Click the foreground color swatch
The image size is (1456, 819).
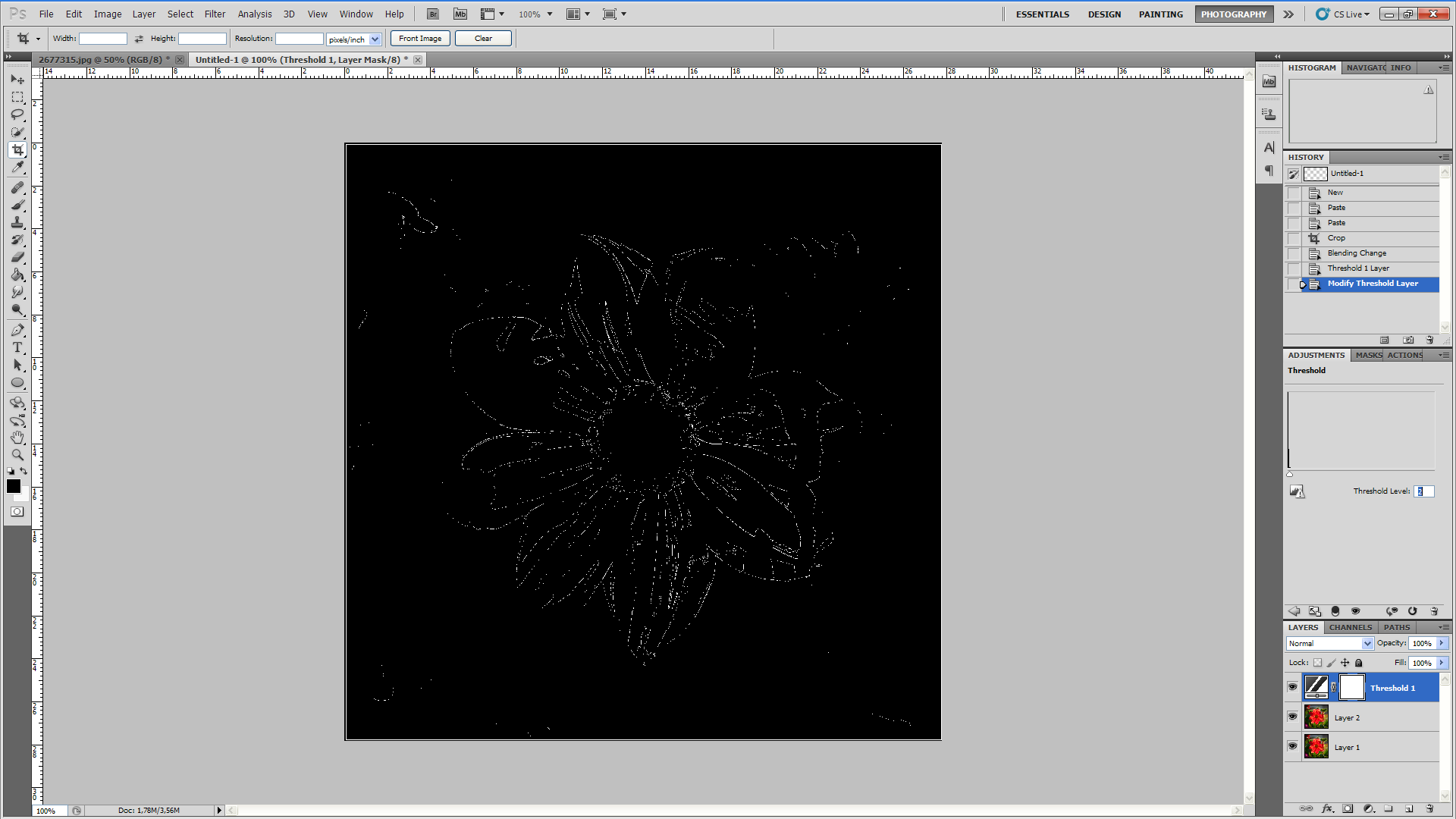pyautogui.click(x=13, y=486)
